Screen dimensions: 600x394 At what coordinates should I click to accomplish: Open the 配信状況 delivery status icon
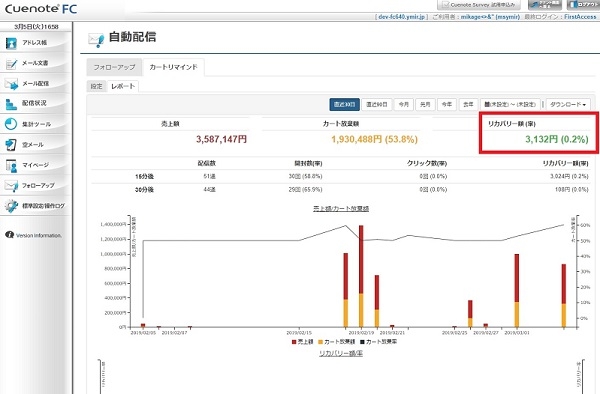(11, 104)
